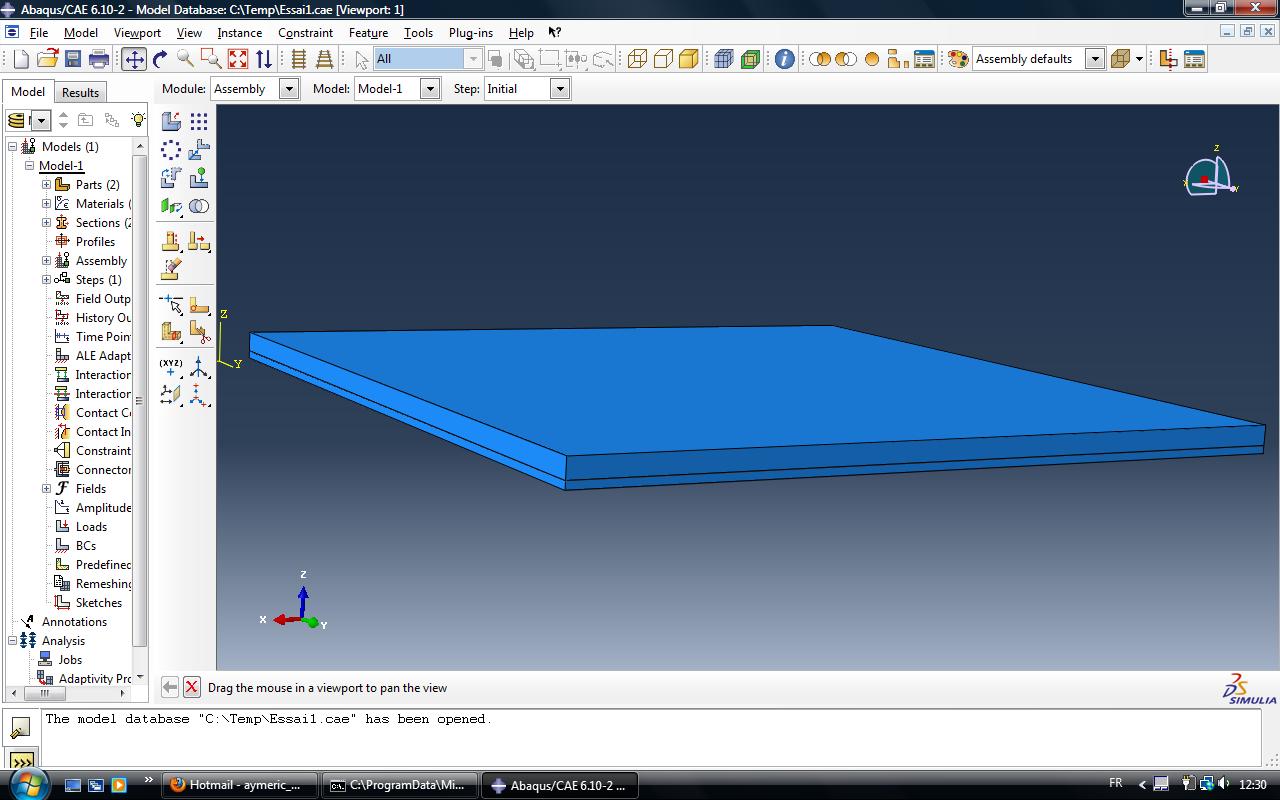Click the Create Instance tool
This screenshot has height=800, width=1280.
coord(171,121)
